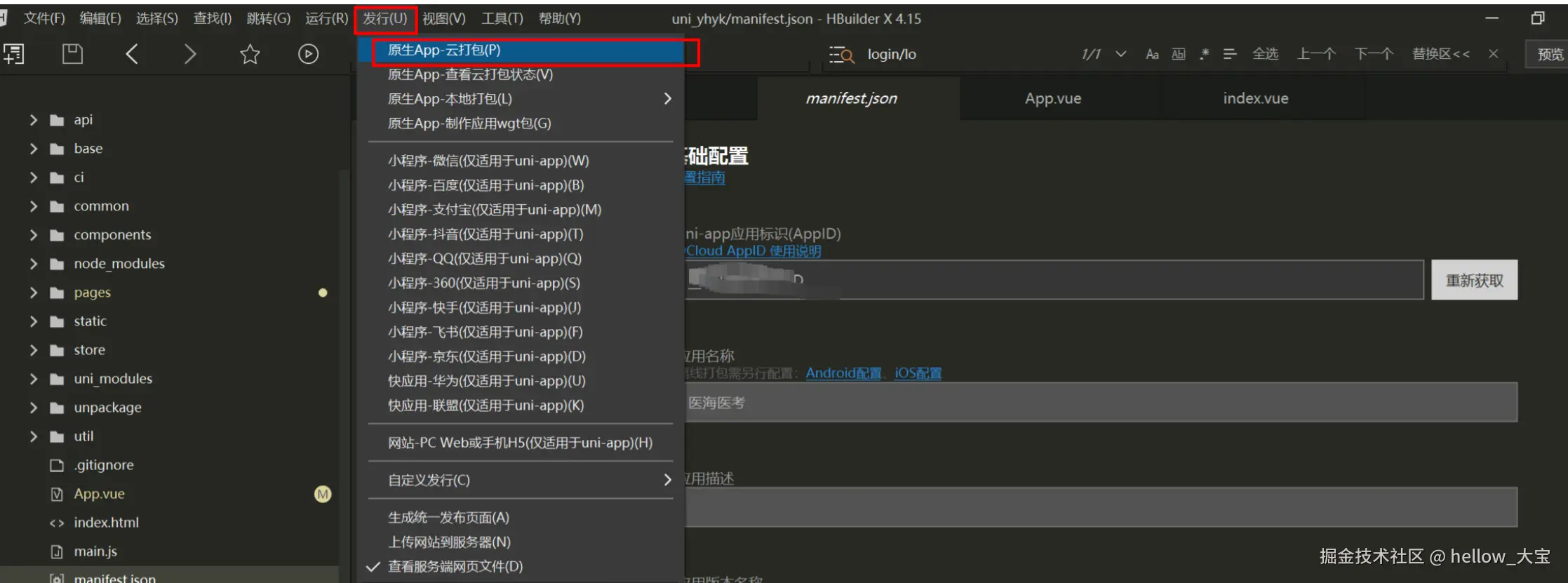Click the search list icon in find bar

point(841,55)
